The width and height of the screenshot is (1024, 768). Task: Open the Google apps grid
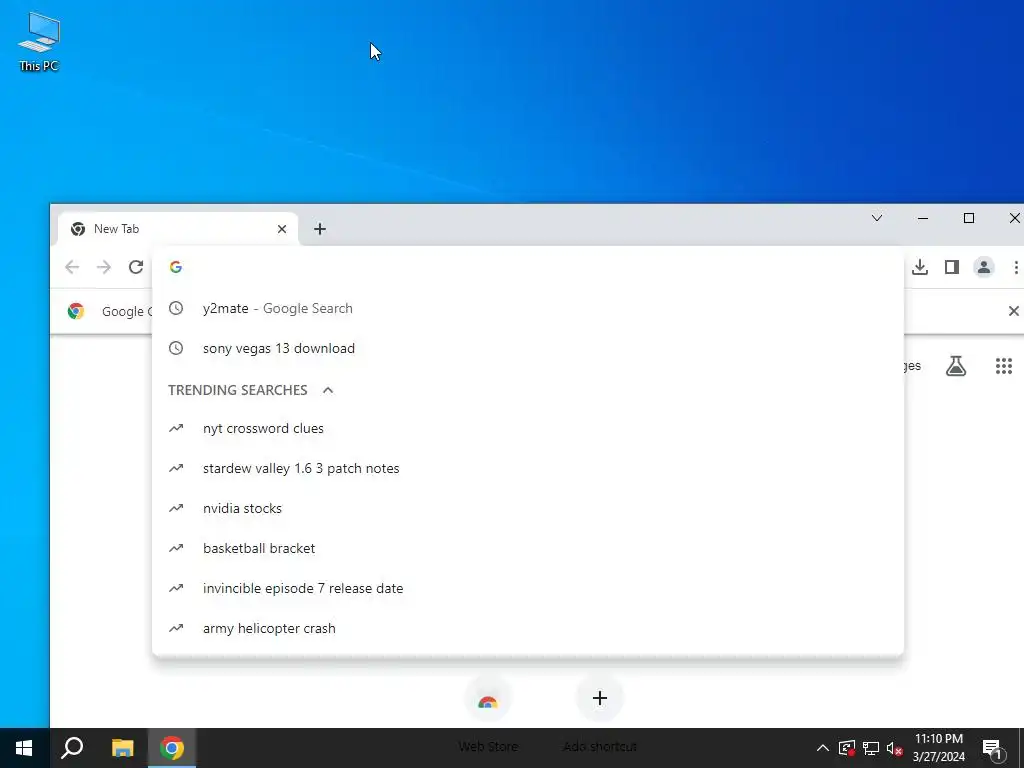1004,366
